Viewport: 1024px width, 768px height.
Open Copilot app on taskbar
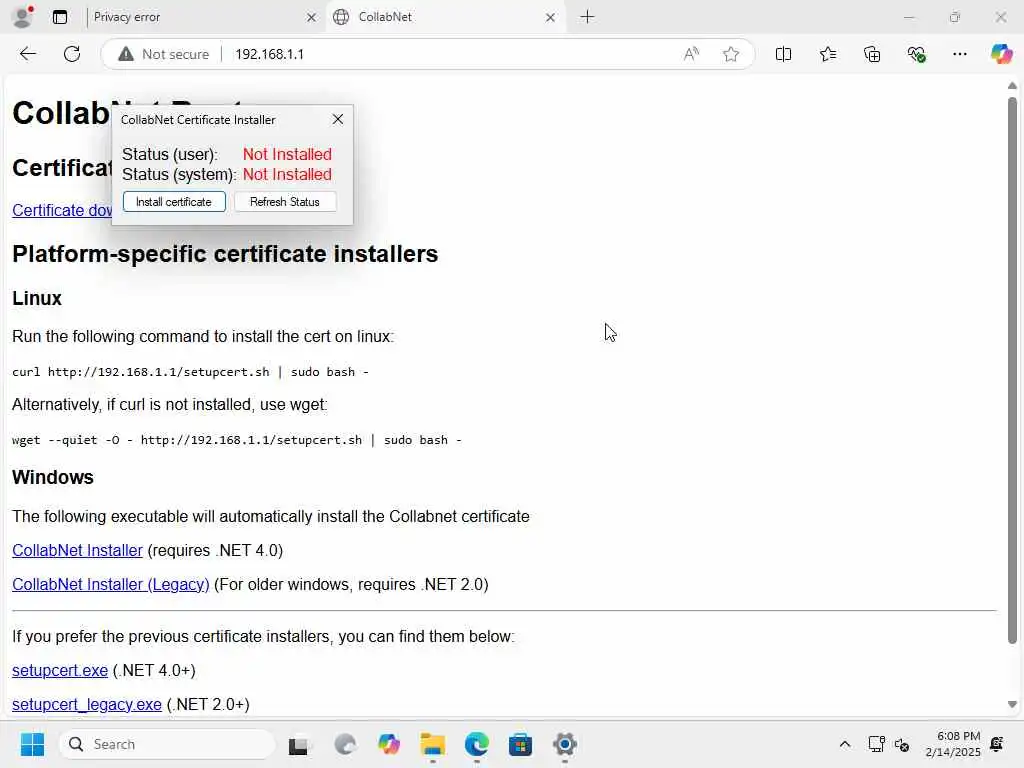389,744
